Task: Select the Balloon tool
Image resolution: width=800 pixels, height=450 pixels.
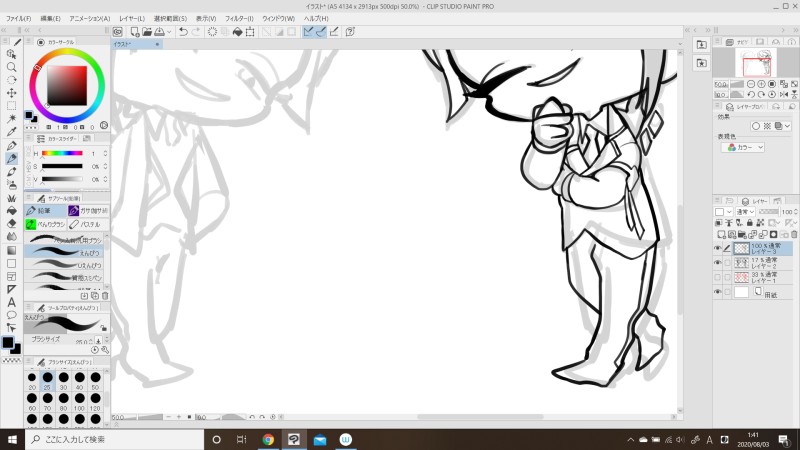Action: coord(11,315)
